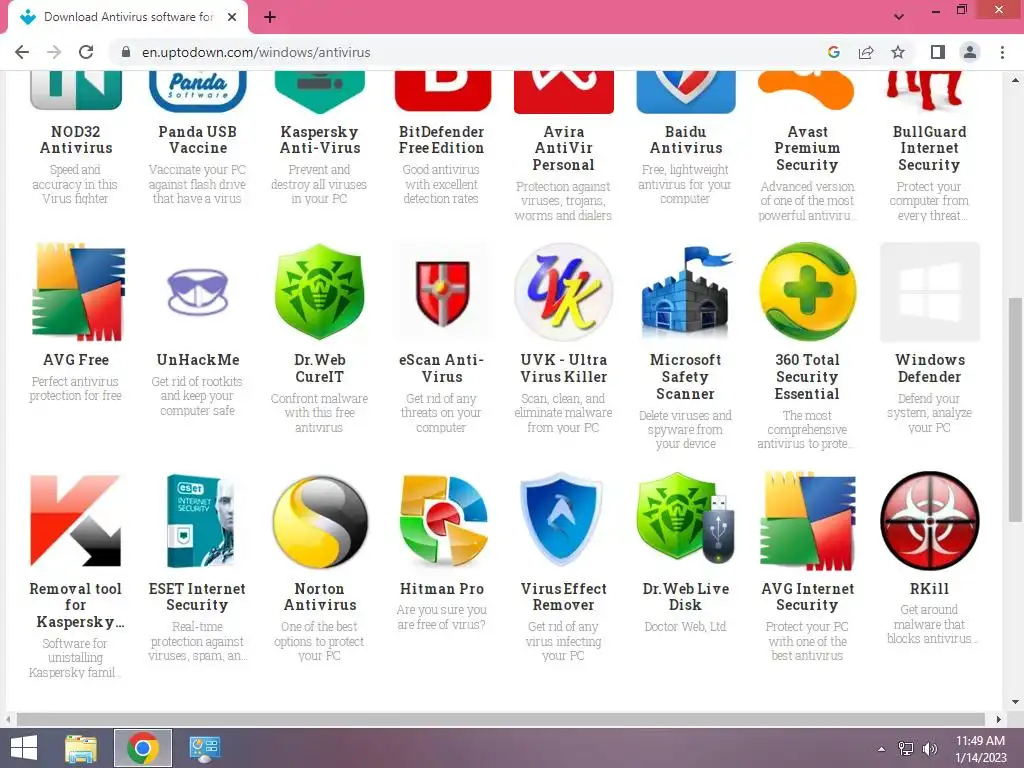Open the Control Panel taskbar icon
1024x768 pixels.
click(204, 748)
